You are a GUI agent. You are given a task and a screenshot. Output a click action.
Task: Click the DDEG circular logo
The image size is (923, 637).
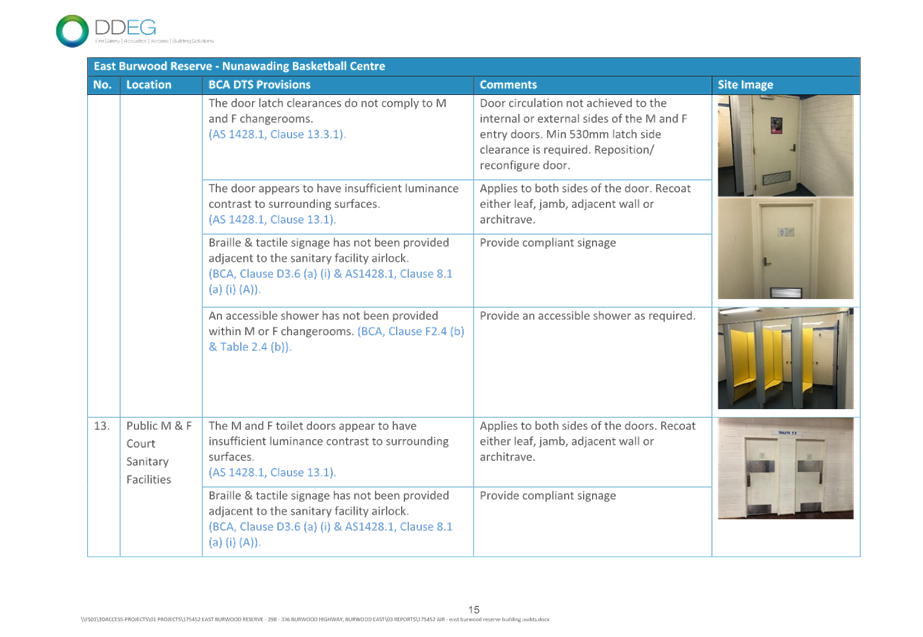(x=72, y=30)
